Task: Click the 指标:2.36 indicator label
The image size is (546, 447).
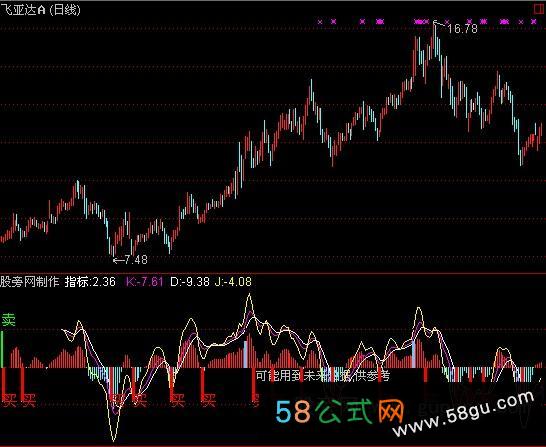Action: 90,282
